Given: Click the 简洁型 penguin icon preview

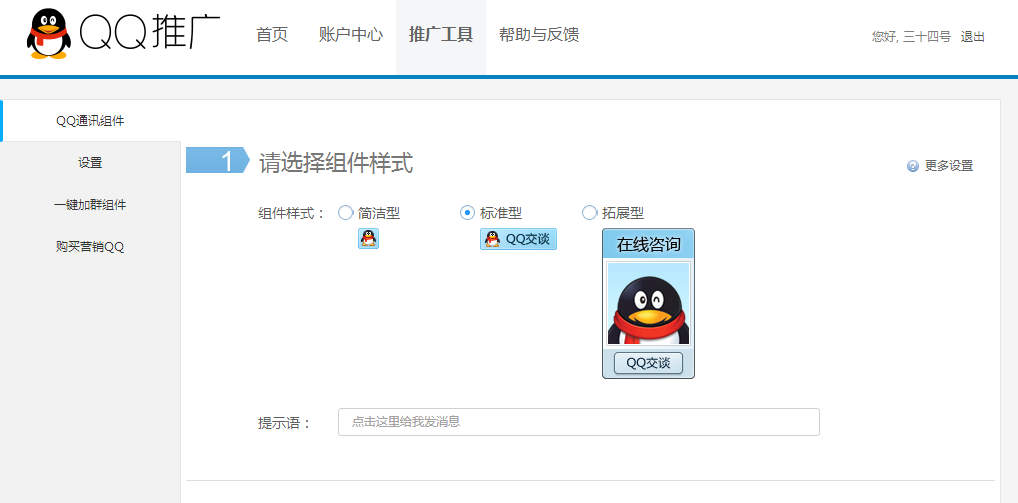Looking at the screenshot, I should coord(369,238).
